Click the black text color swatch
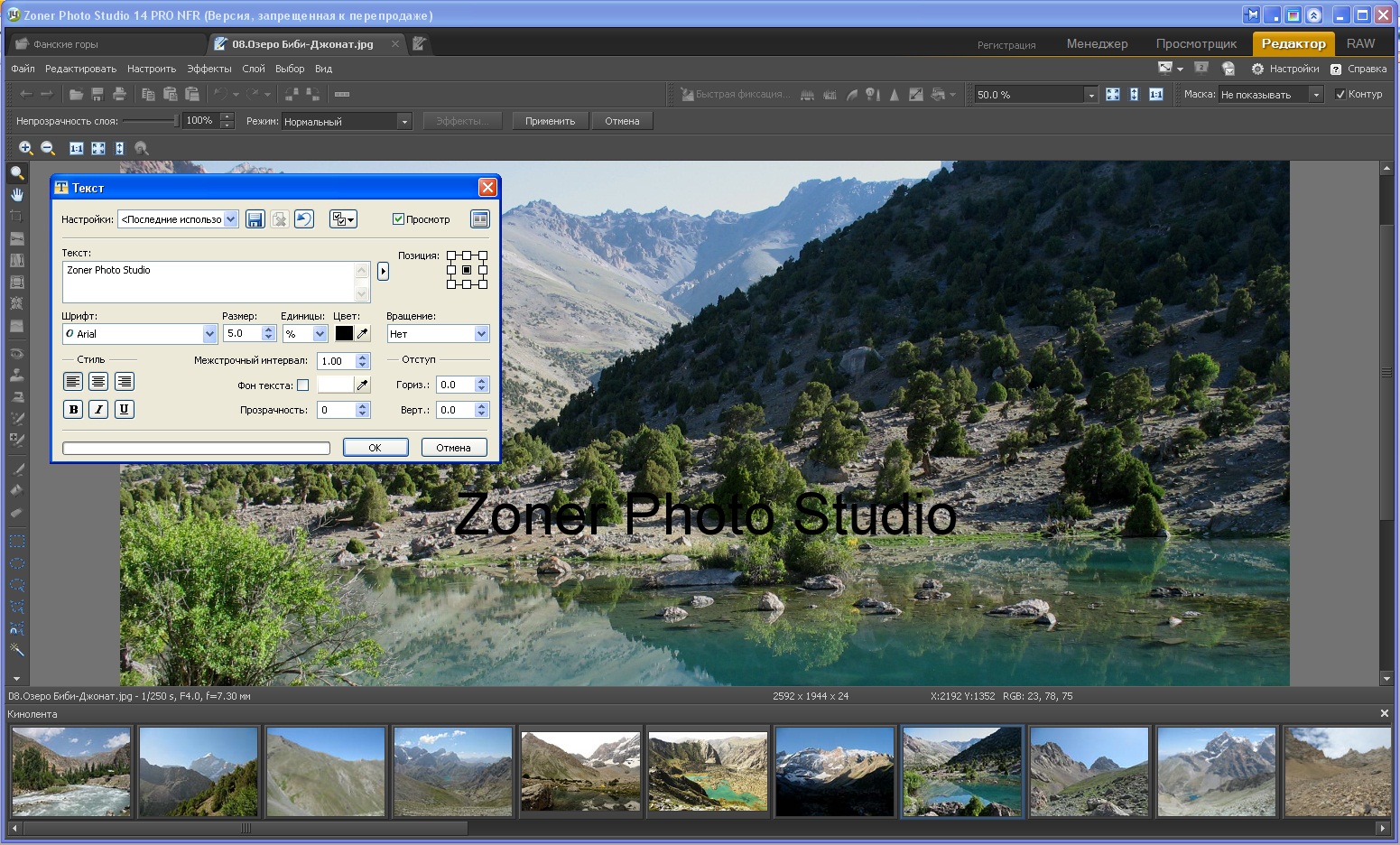 [x=344, y=333]
